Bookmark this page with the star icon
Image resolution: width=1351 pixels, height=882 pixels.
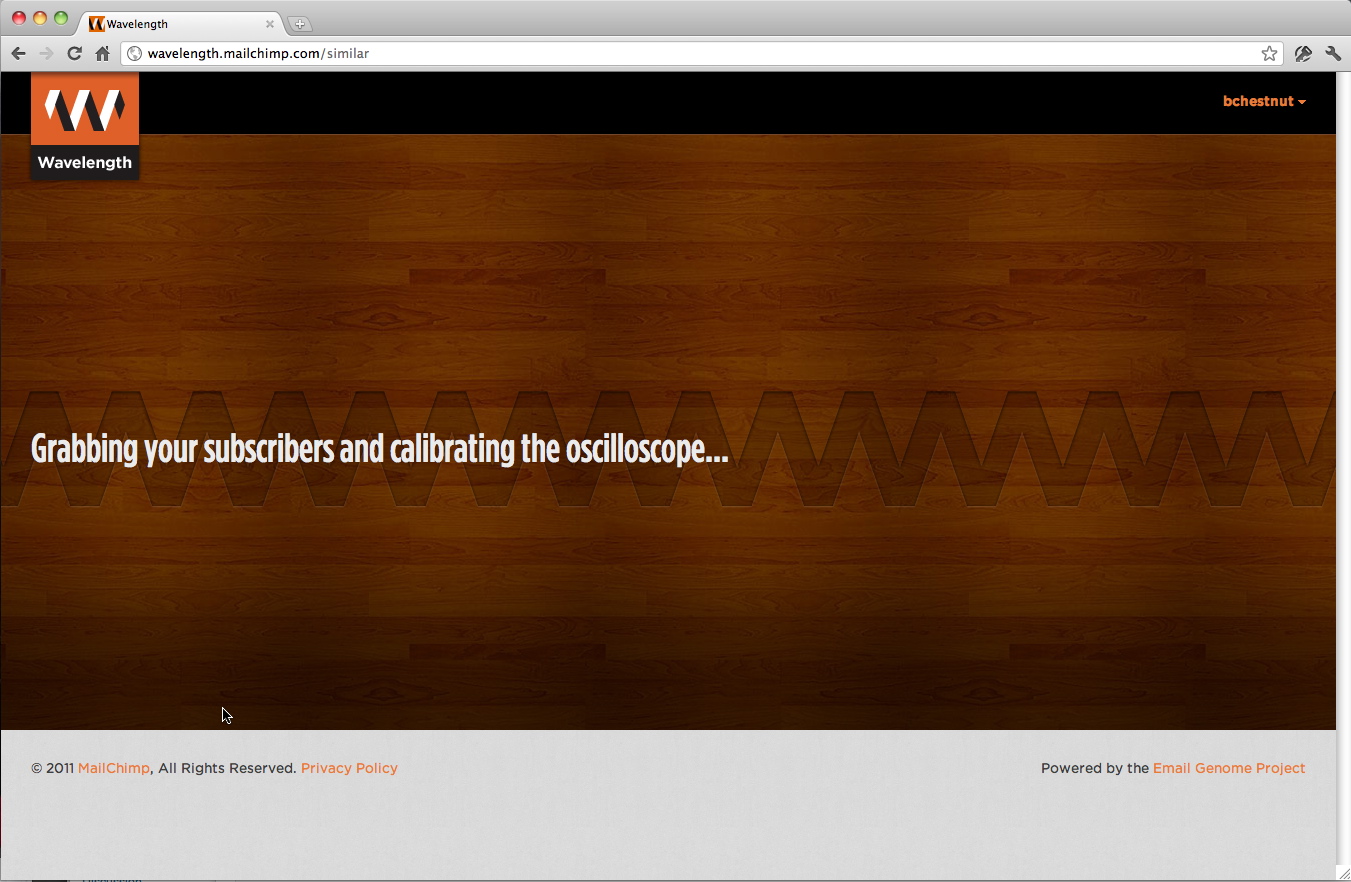click(1269, 54)
